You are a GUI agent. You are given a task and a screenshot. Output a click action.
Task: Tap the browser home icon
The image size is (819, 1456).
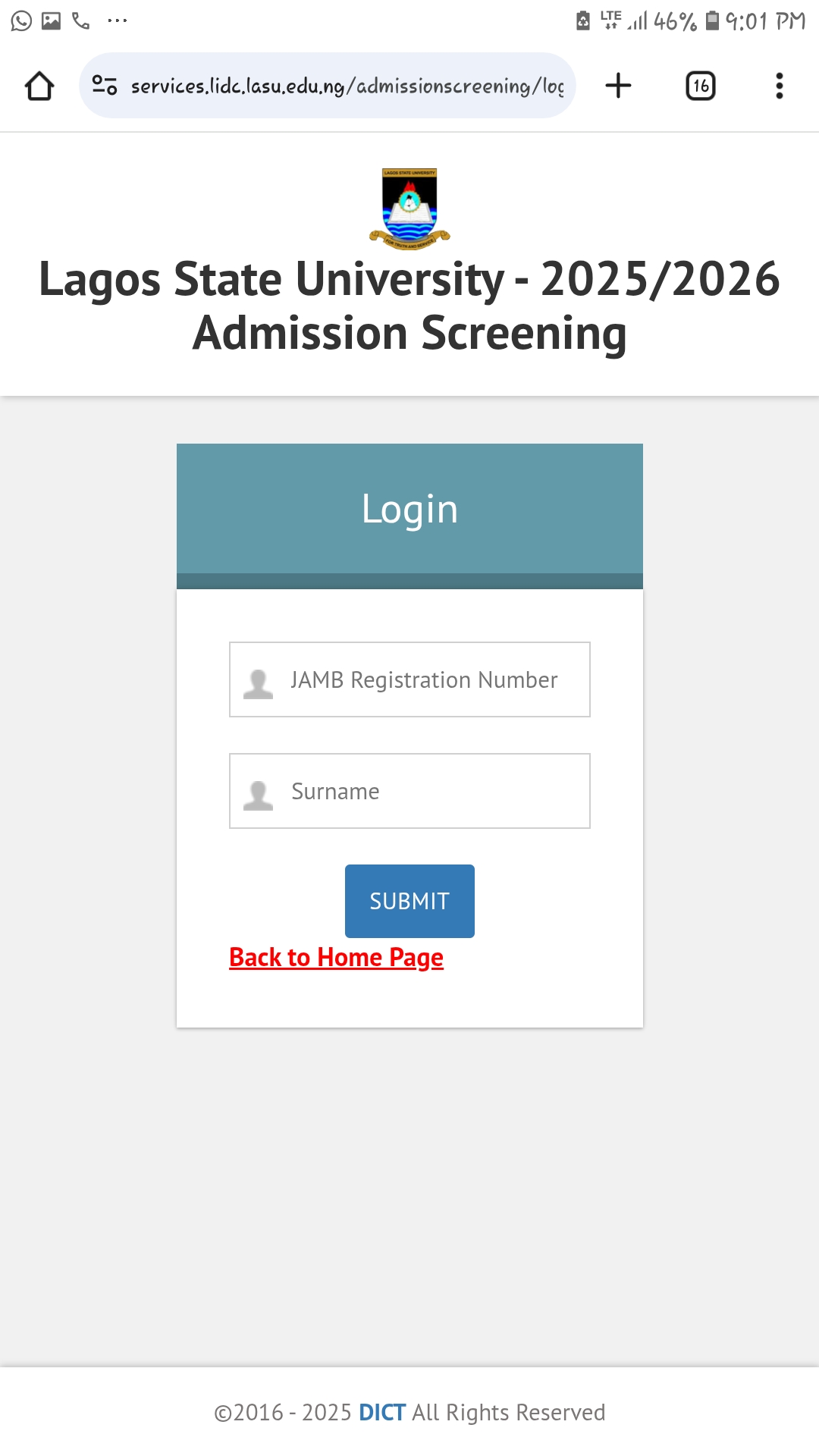coord(39,86)
